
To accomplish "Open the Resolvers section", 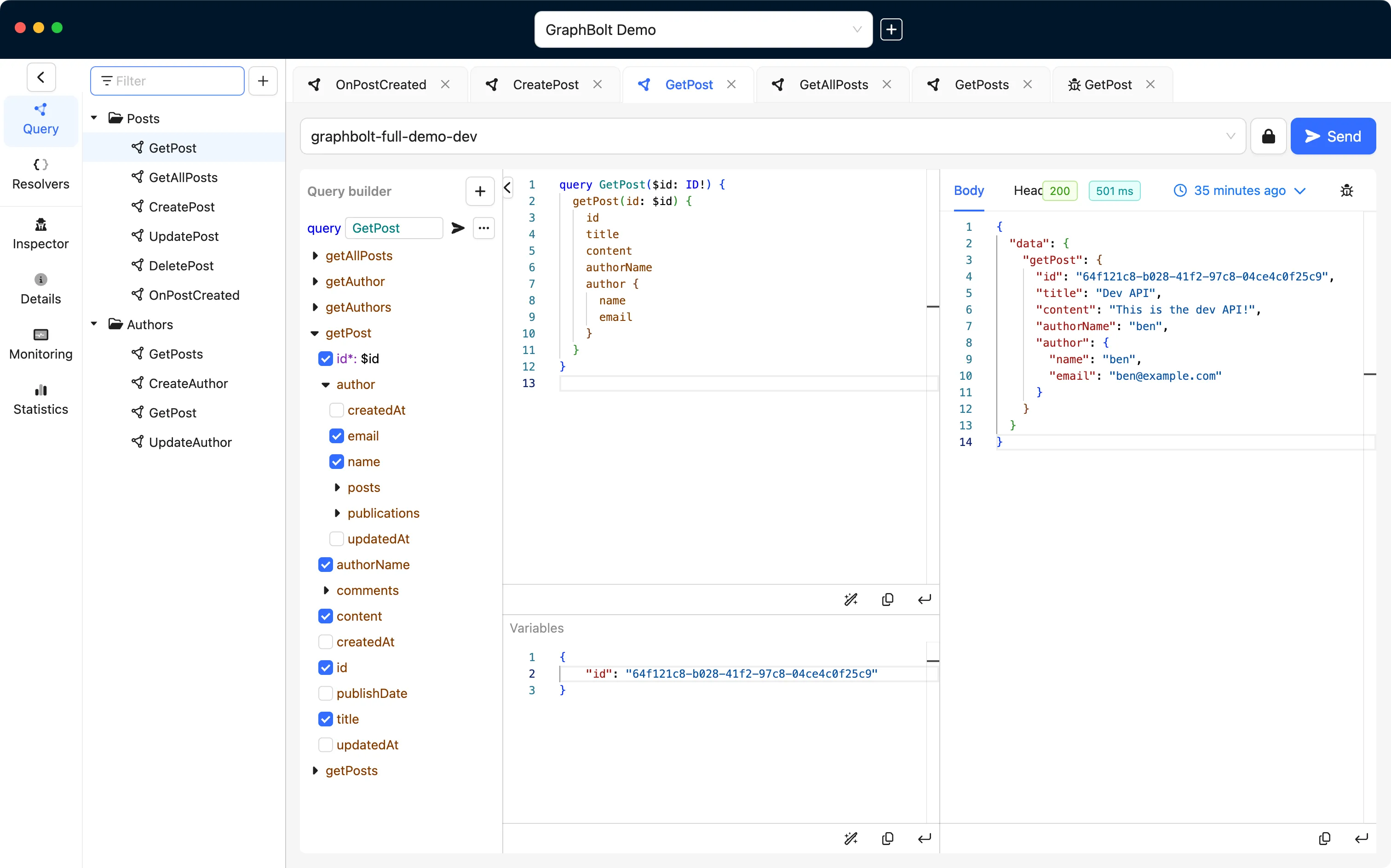I will pyautogui.click(x=40, y=175).
